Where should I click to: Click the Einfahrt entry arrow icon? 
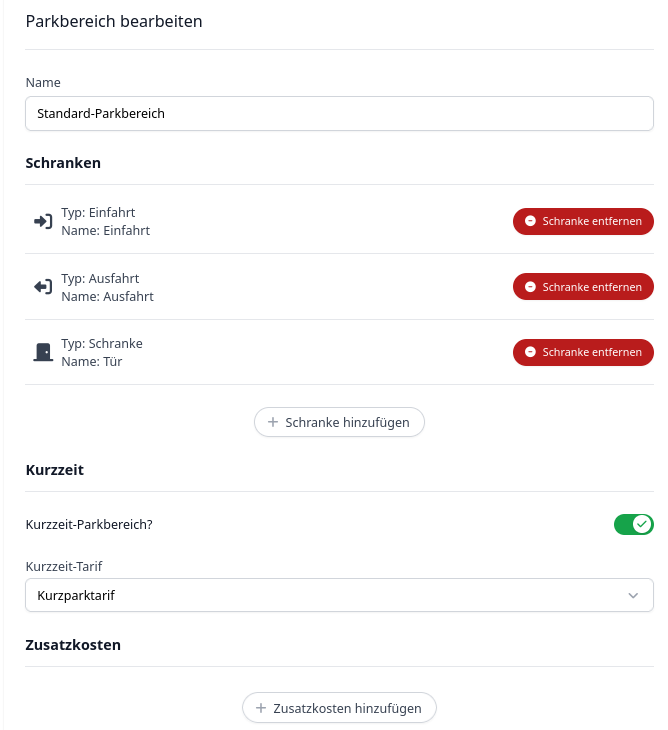pyautogui.click(x=43, y=221)
